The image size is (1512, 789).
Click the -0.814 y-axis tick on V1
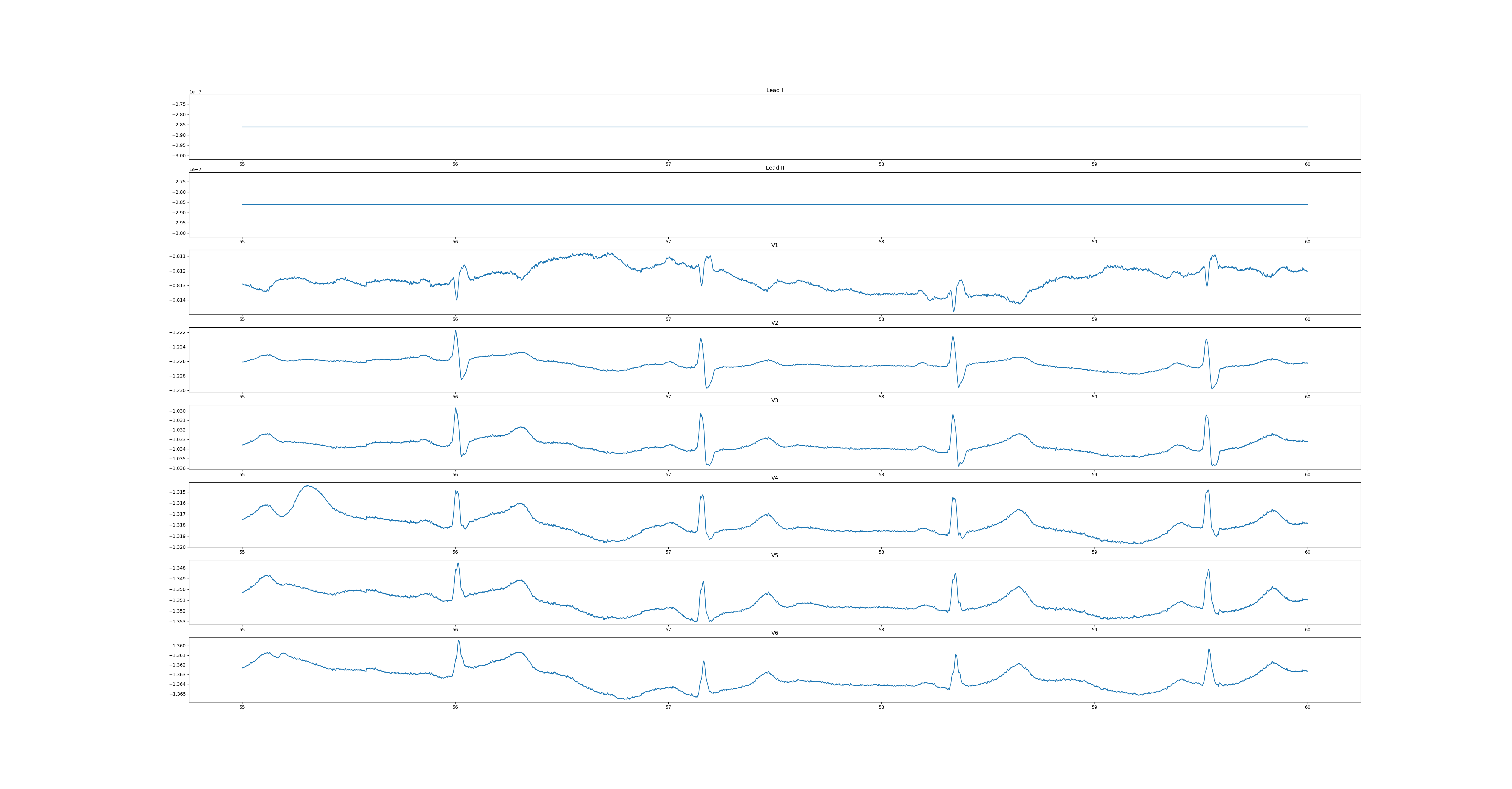[x=177, y=300]
